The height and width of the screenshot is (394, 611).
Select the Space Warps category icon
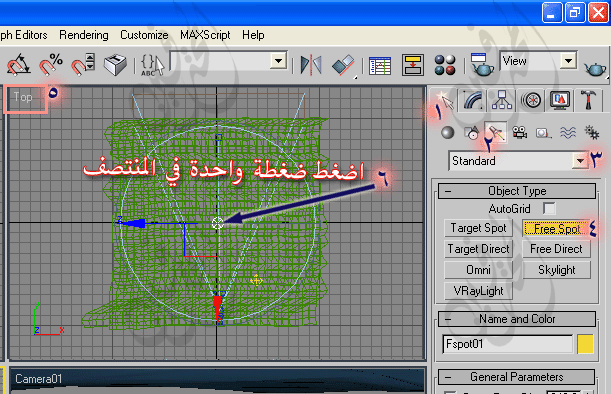568,133
